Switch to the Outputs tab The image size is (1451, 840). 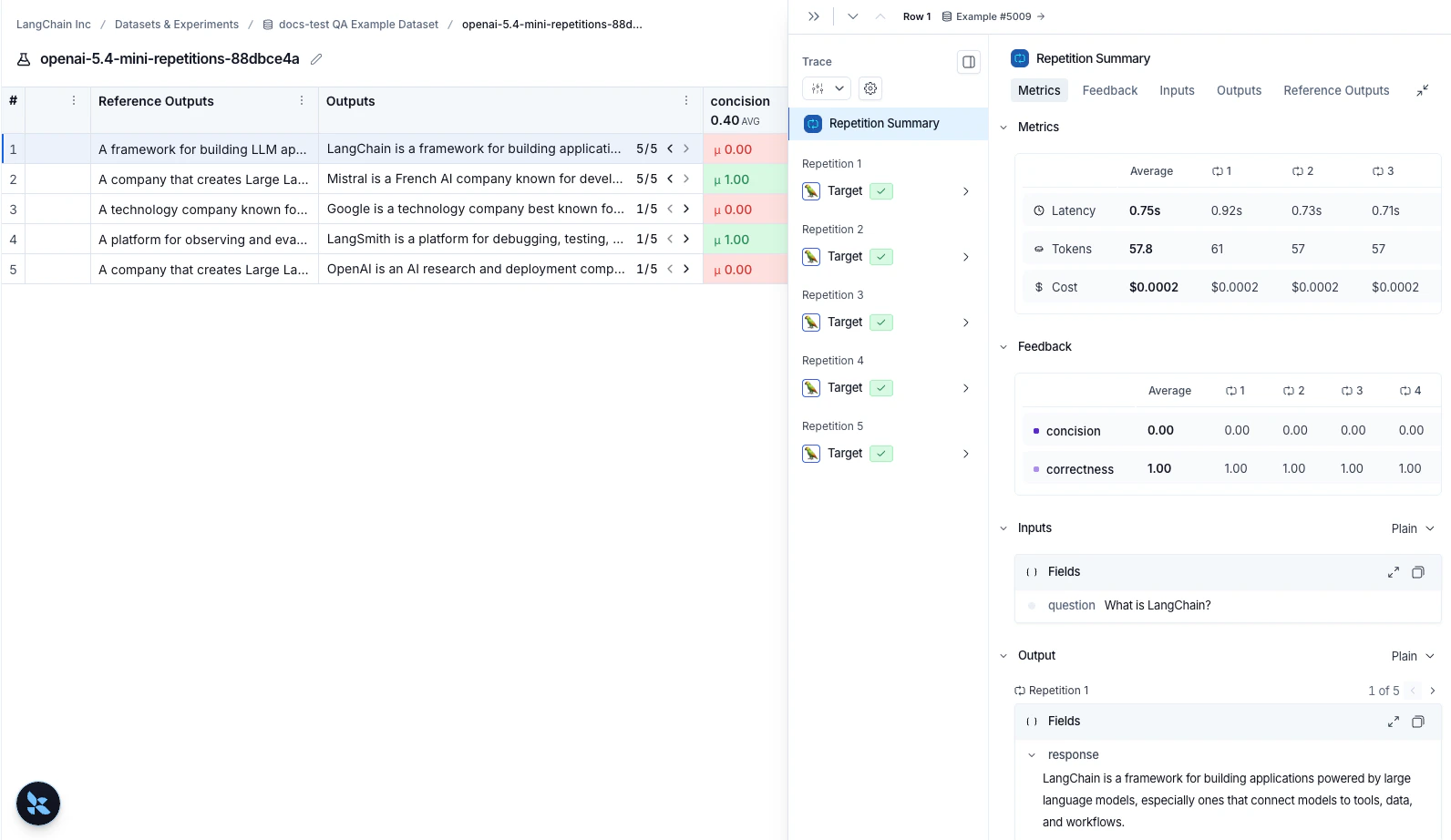coord(1239,90)
